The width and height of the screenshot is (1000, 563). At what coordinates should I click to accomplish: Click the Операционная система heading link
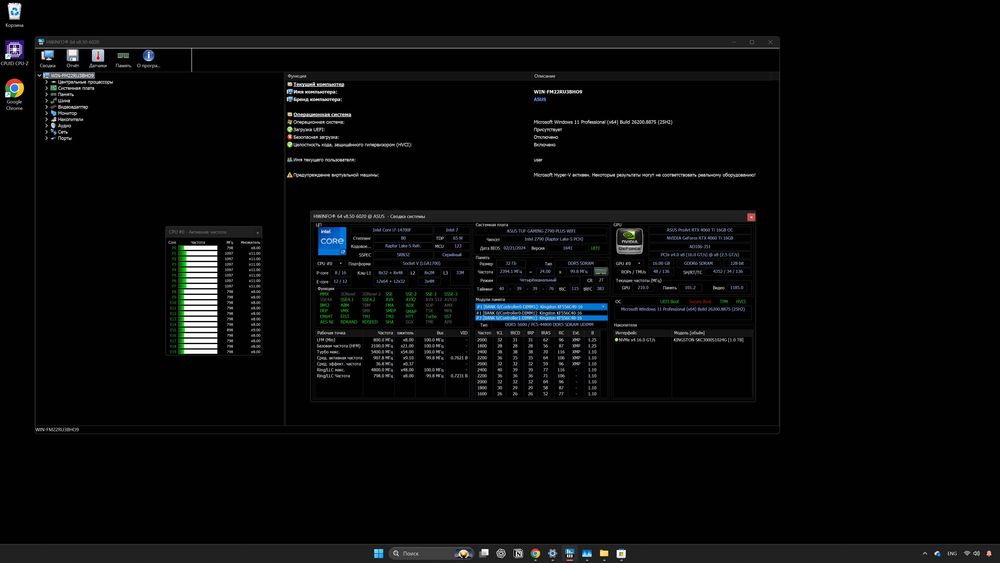click(322, 115)
